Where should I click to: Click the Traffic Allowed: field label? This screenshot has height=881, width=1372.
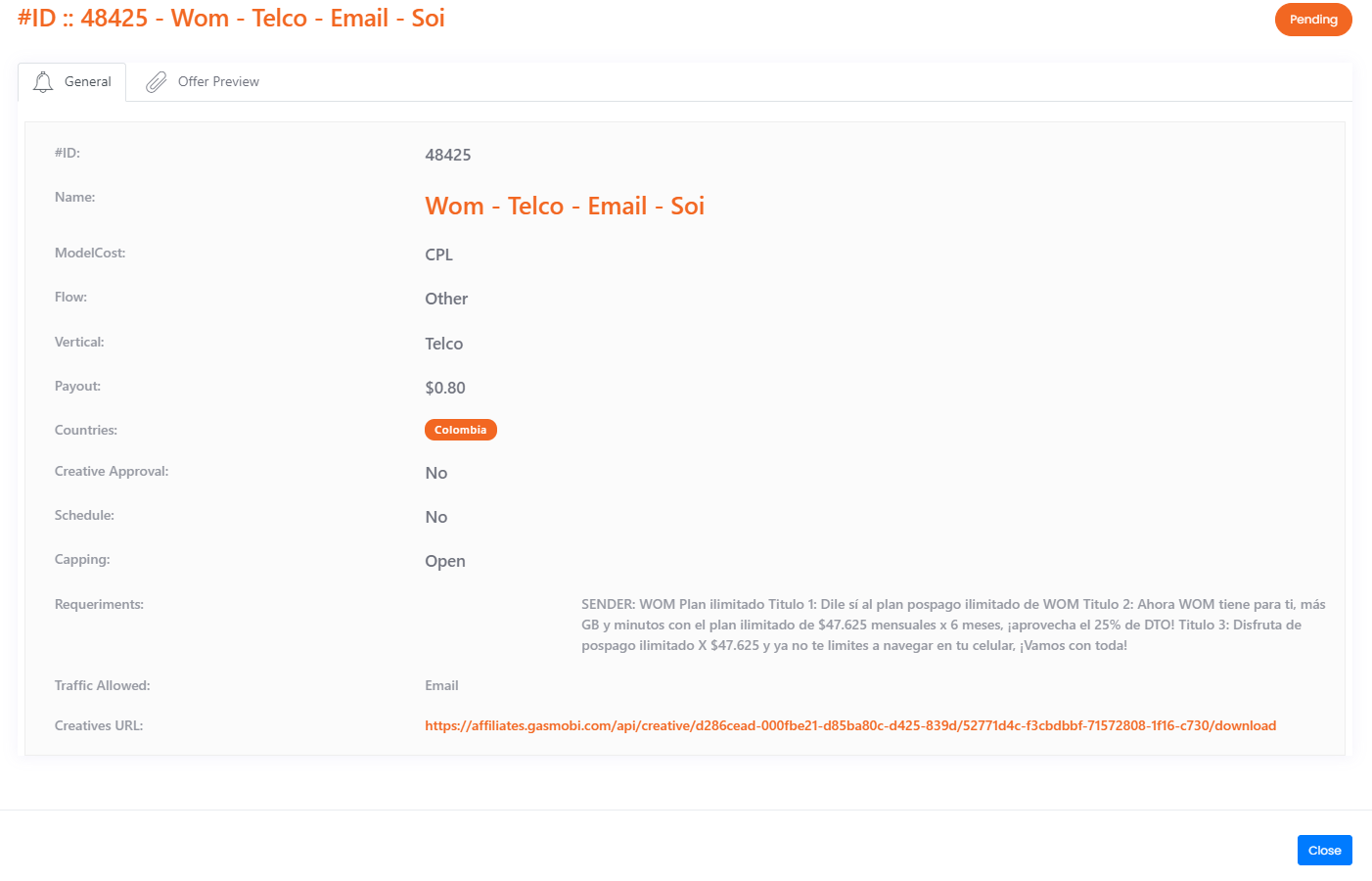(x=103, y=685)
